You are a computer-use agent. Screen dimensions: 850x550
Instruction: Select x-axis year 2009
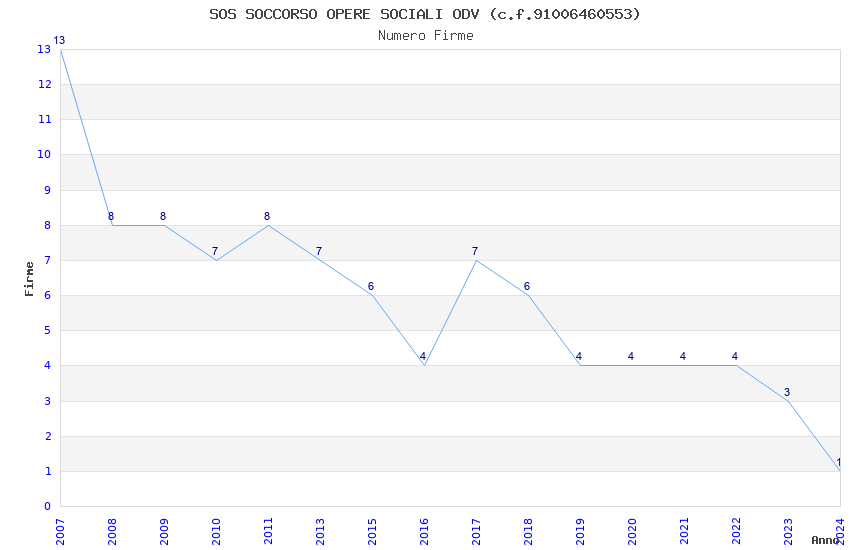click(x=164, y=532)
